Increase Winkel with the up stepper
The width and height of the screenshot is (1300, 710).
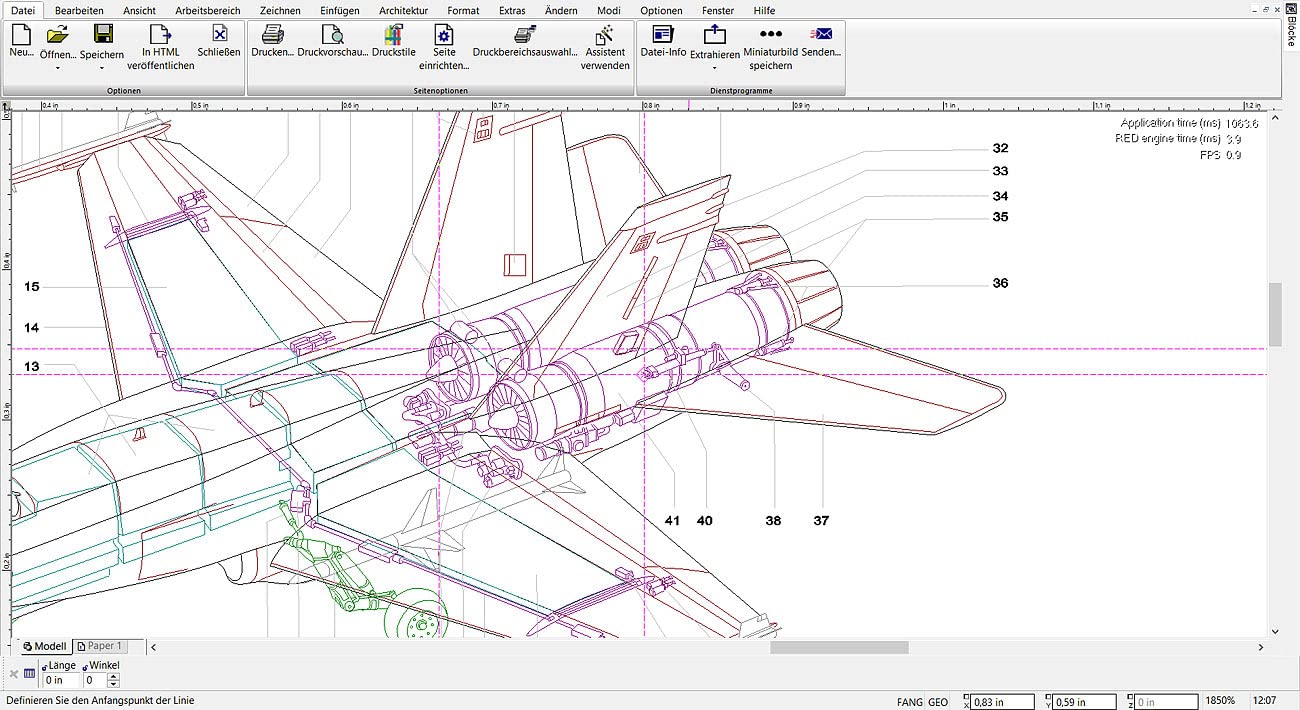113,676
